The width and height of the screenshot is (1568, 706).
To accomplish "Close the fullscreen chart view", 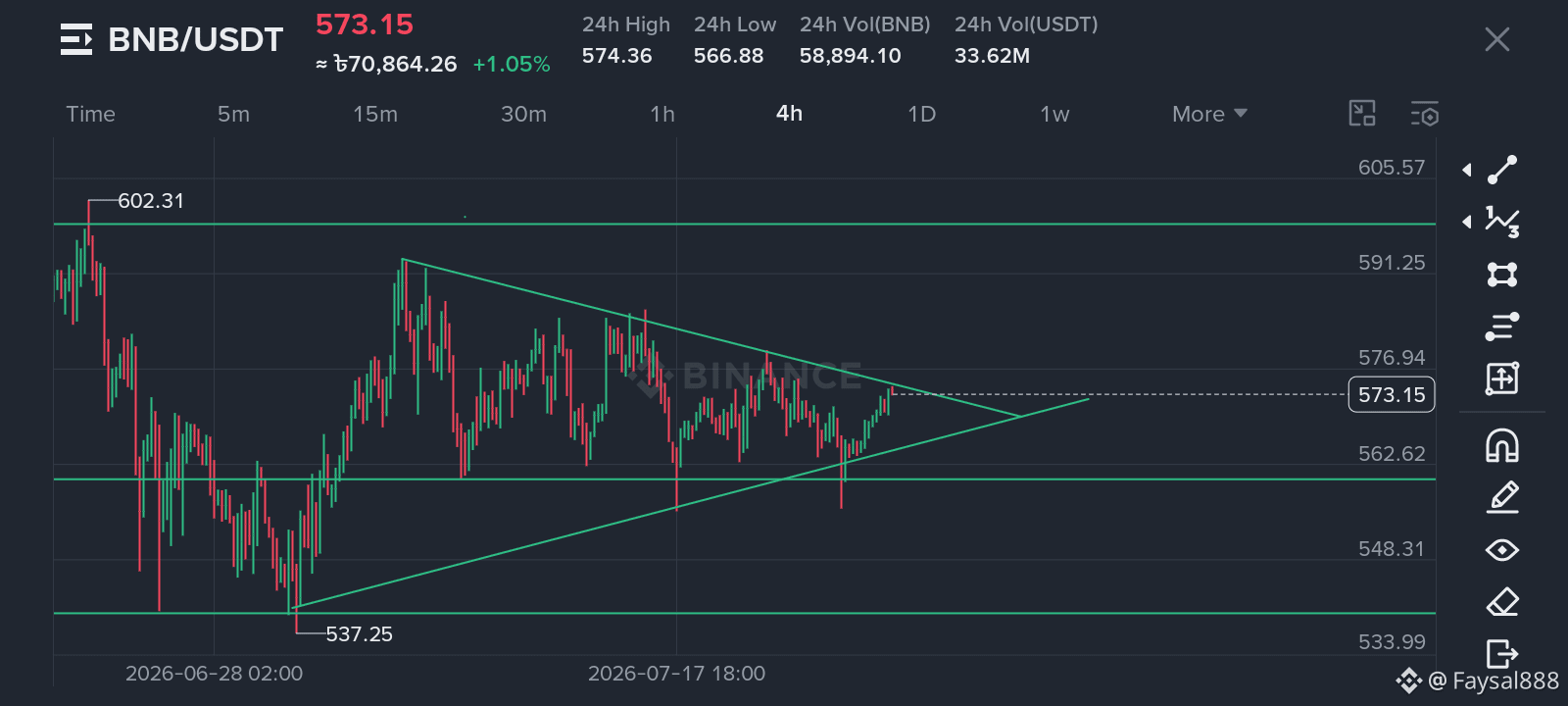I will (1496, 39).
